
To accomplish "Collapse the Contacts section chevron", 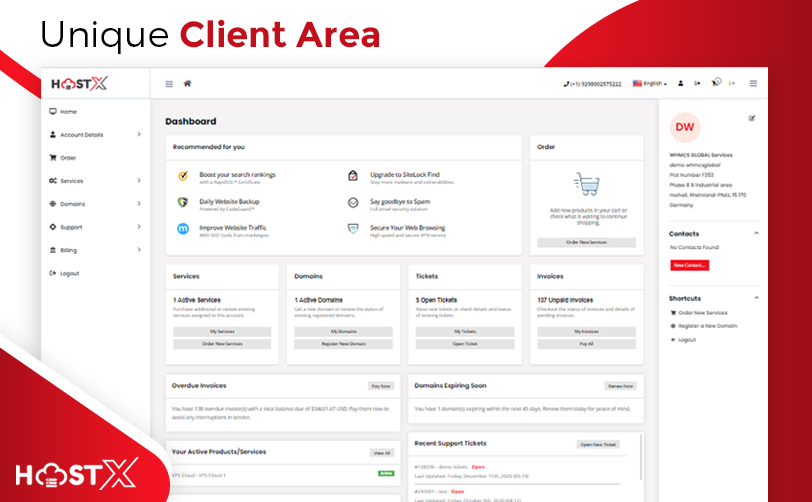I will (x=756, y=233).
